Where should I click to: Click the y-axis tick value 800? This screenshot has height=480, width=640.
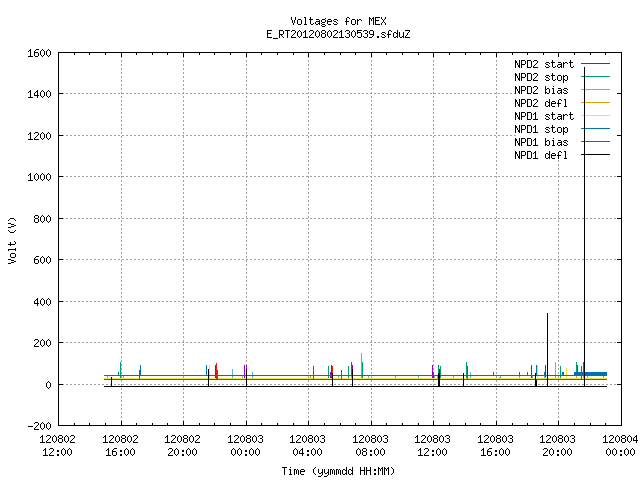point(42,219)
